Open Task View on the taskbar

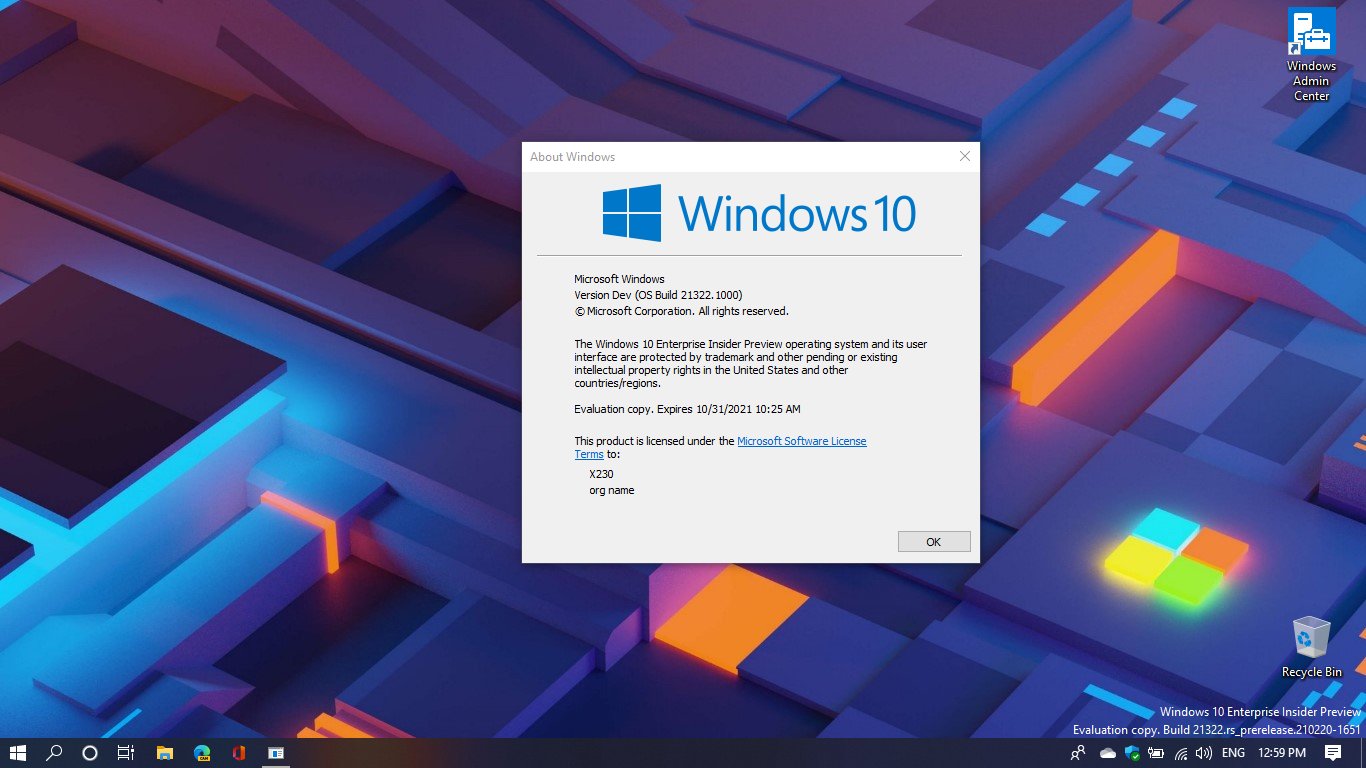click(x=126, y=752)
